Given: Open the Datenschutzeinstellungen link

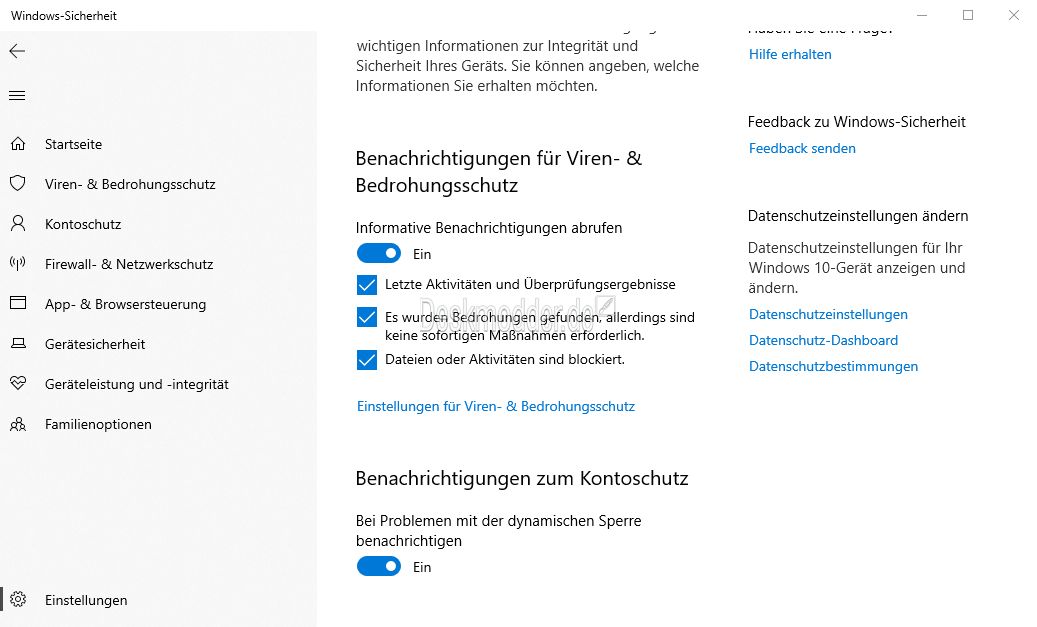Looking at the screenshot, I should 828,314.
